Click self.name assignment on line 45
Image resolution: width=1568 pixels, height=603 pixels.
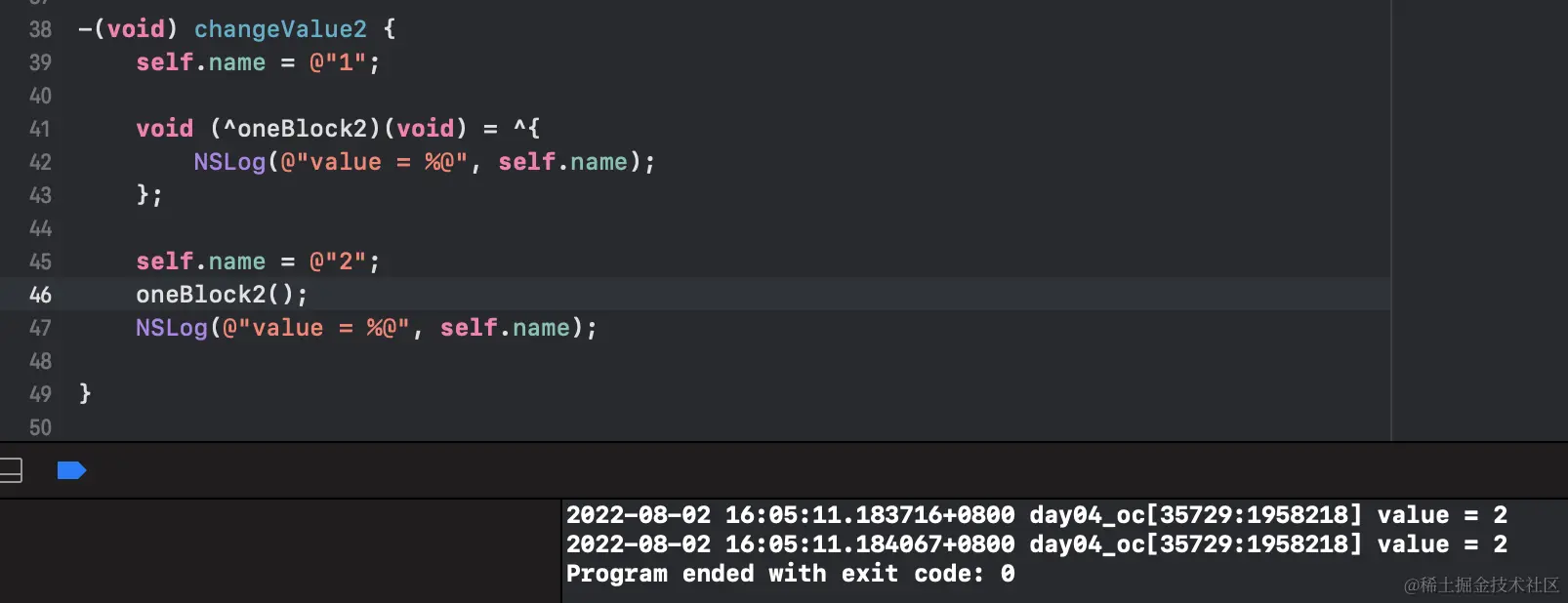tap(200, 261)
